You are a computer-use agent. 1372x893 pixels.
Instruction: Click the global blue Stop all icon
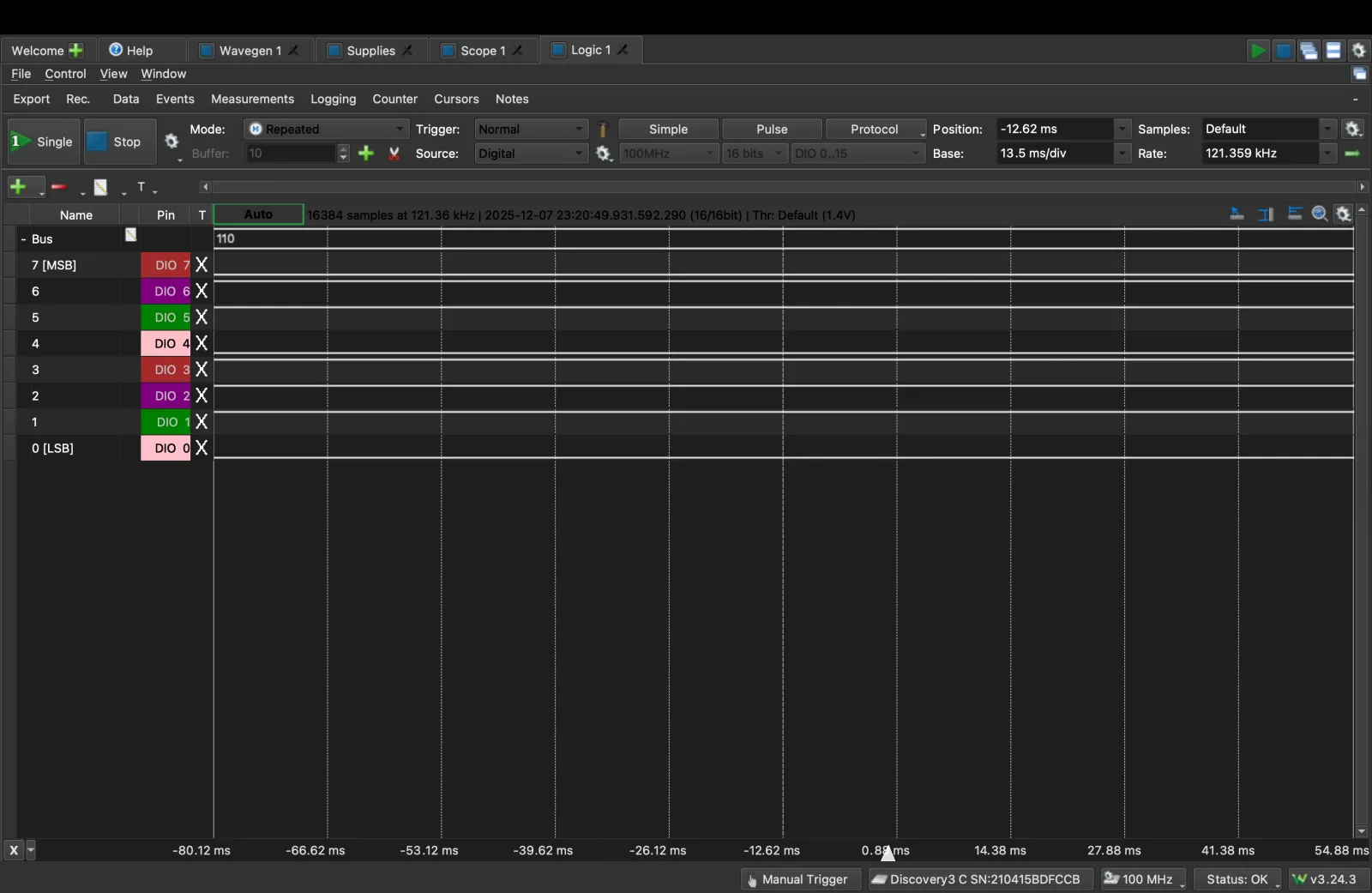(1284, 51)
